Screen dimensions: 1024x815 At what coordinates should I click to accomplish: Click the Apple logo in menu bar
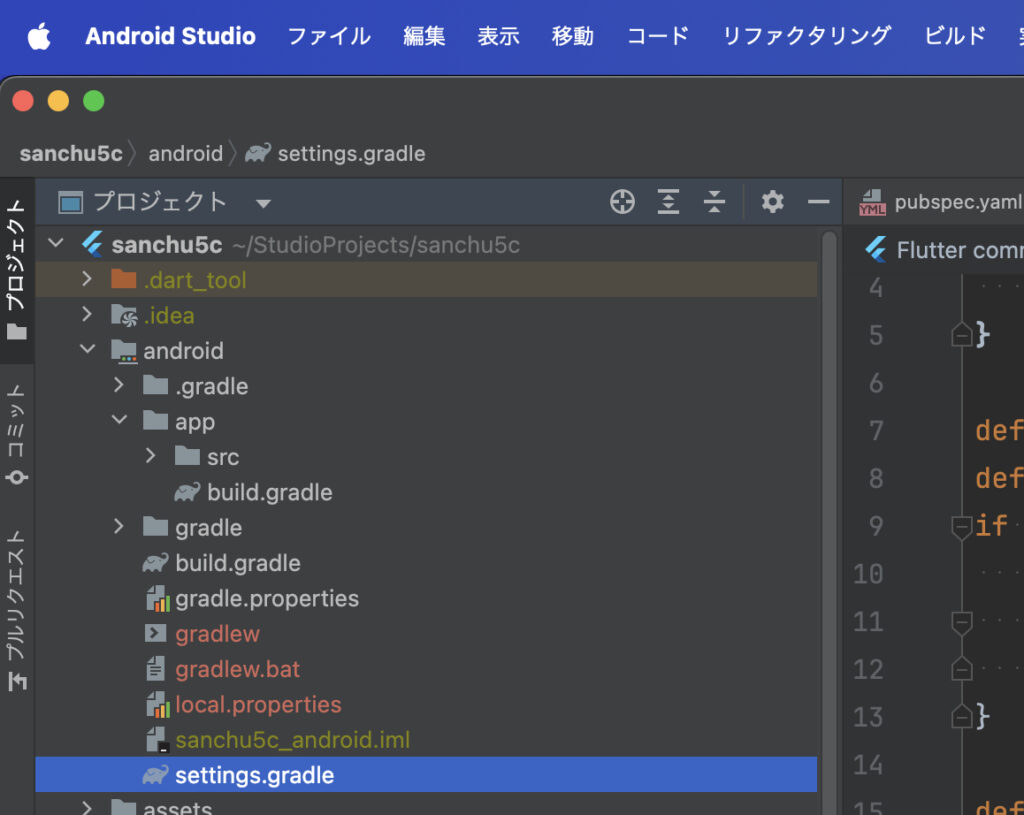pyautogui.click(x=39, y=37)
